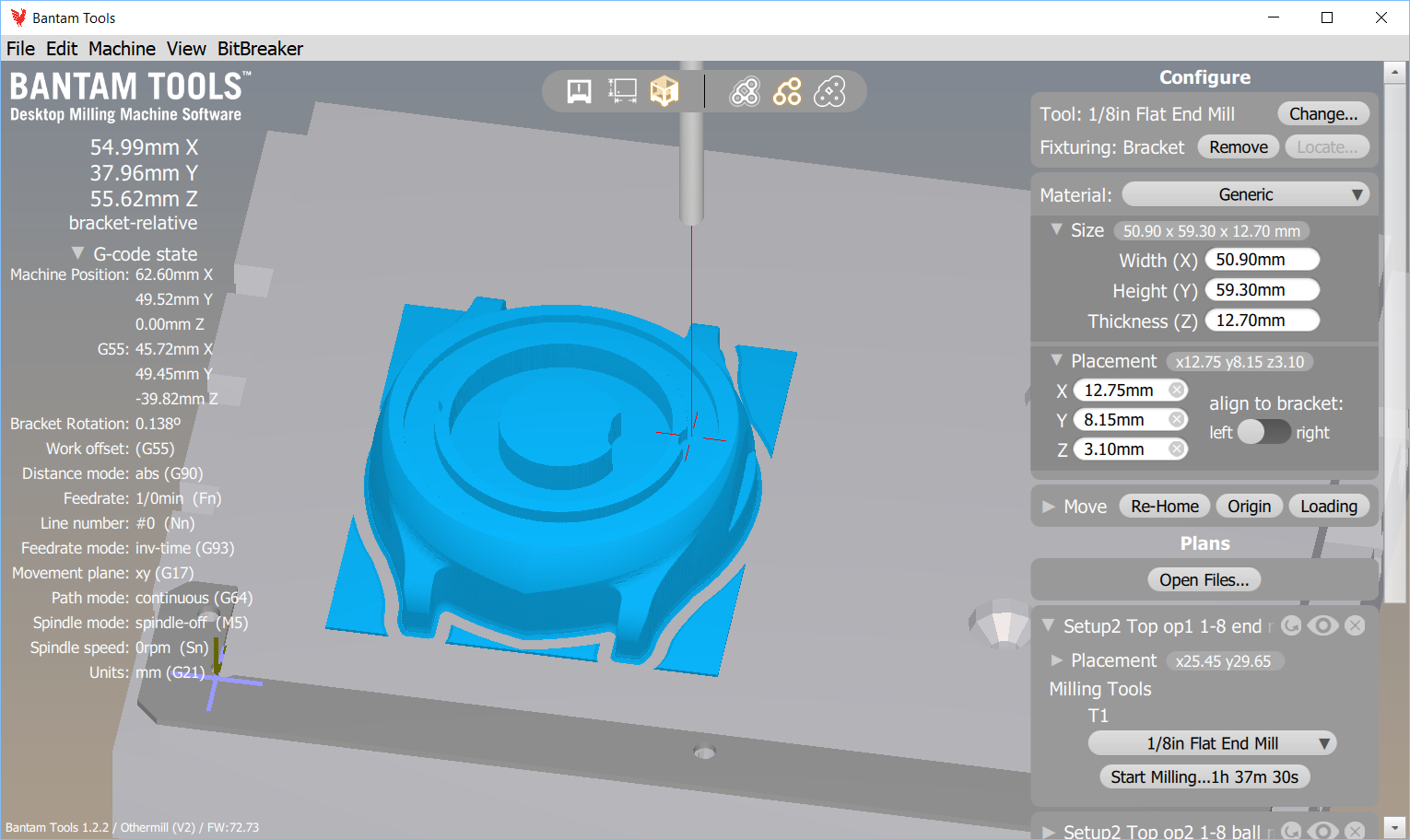1410x840 pixels.
Task: Start milling the Setup2 Top op1 plan
Action: pos(1204,776)
